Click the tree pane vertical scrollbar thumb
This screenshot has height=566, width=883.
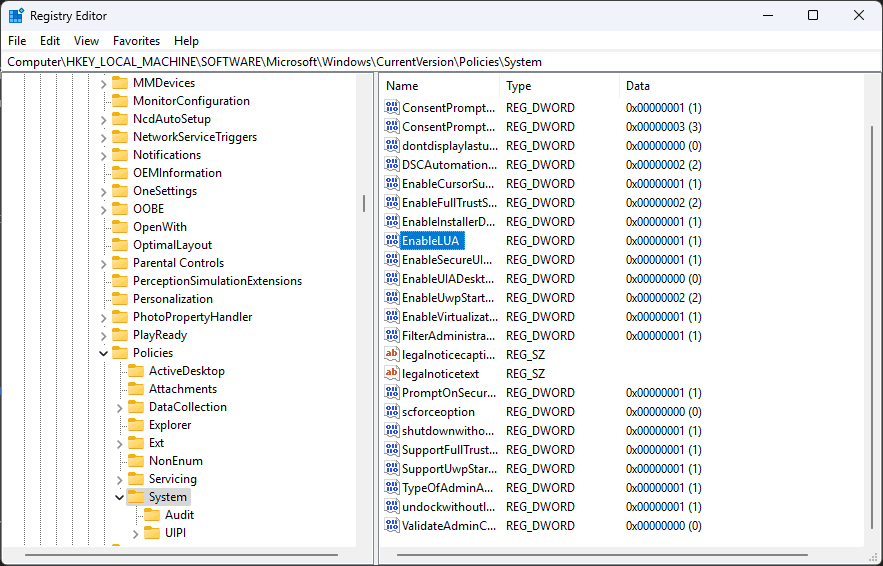click(364, 203)
